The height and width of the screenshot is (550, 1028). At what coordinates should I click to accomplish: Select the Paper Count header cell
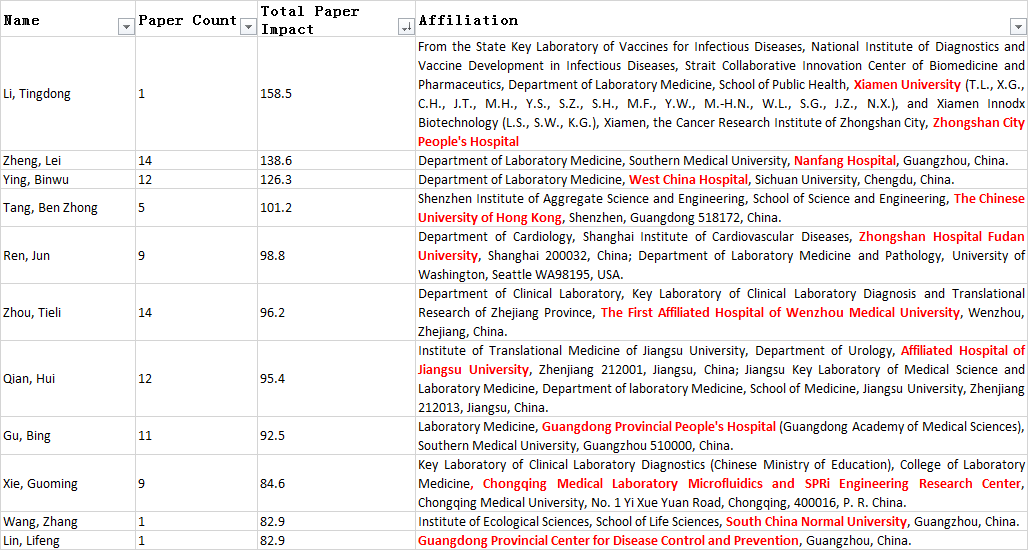[x=197, y=18]
